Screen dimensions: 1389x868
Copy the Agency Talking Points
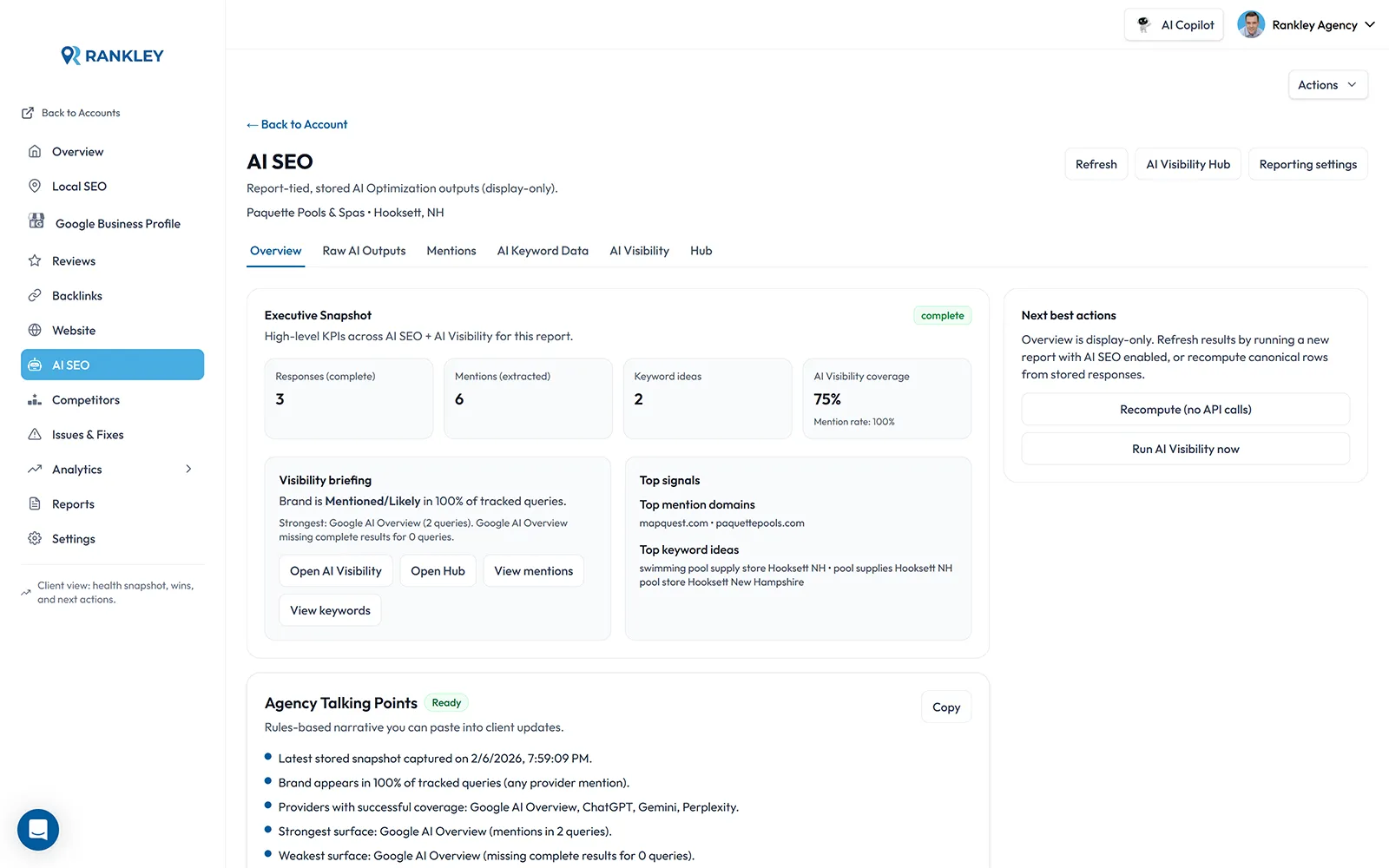pos(945,707)
